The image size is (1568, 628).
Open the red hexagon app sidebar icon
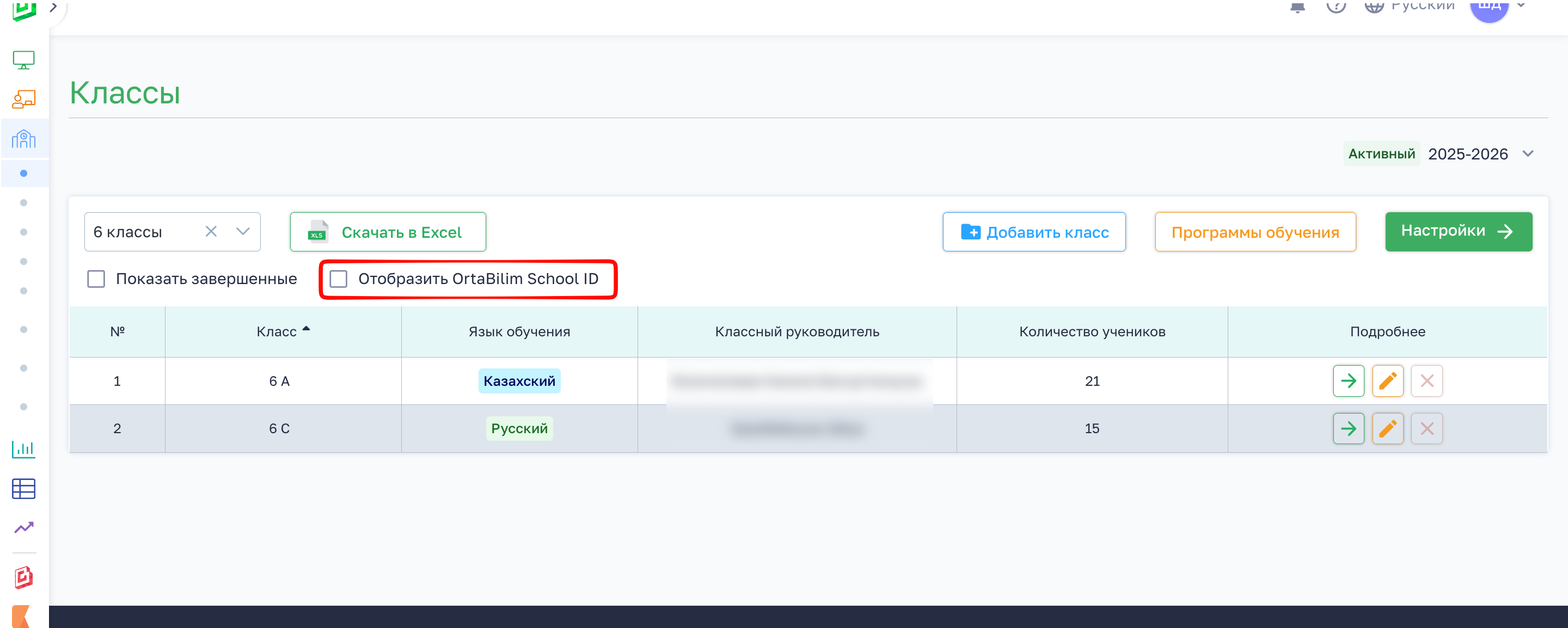(24, 577)
